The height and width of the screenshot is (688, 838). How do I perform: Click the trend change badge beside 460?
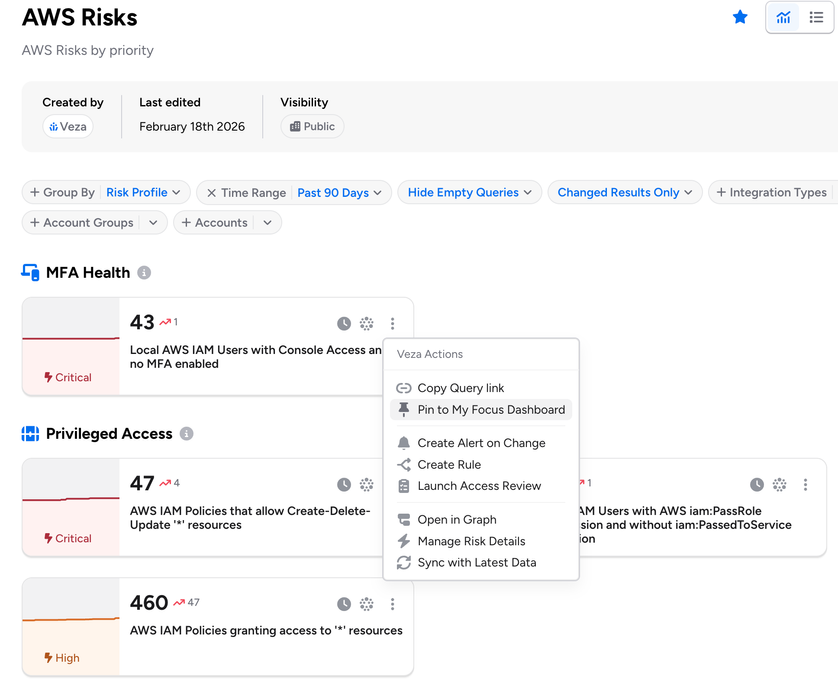coord(187,602)
